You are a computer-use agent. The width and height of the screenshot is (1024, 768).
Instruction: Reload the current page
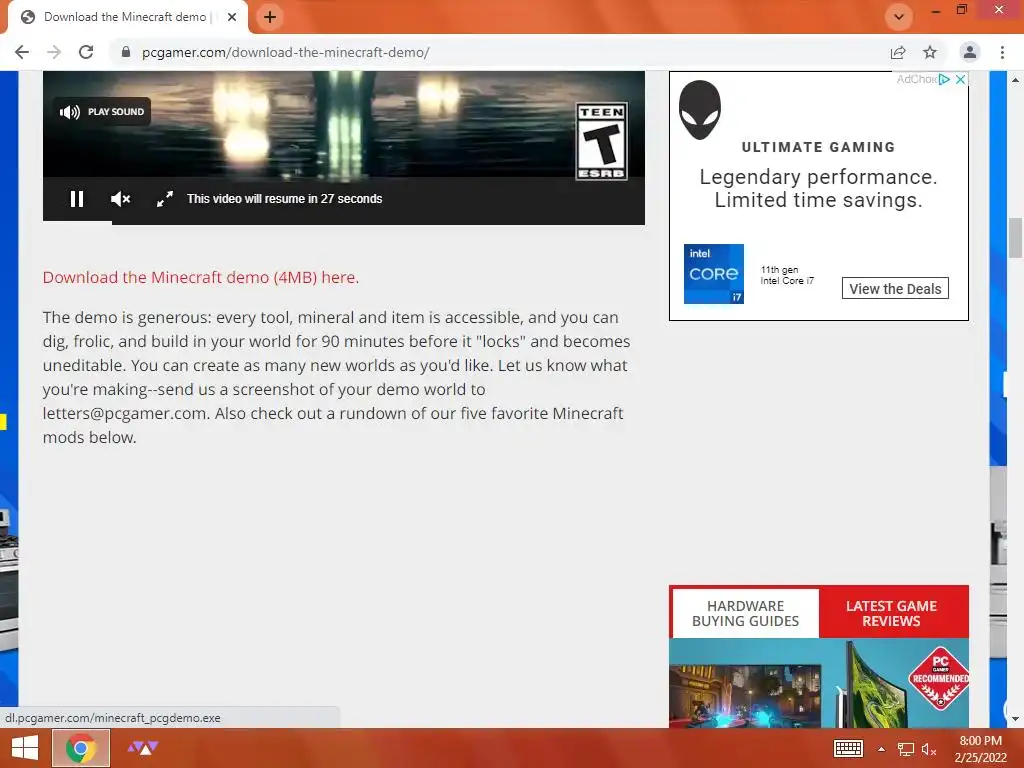click(x=86, y=52)
